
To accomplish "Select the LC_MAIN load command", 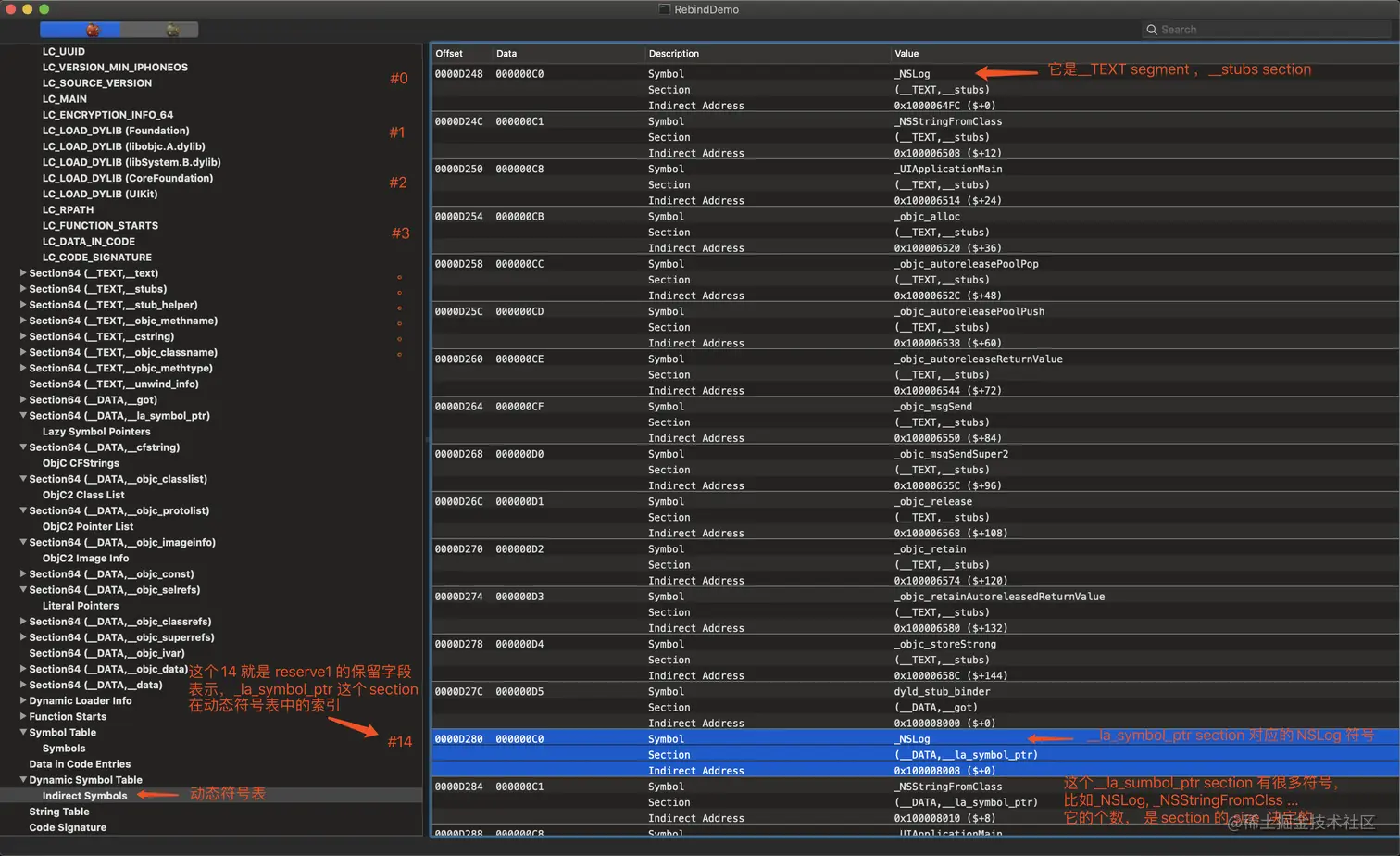I will [65, 99].
